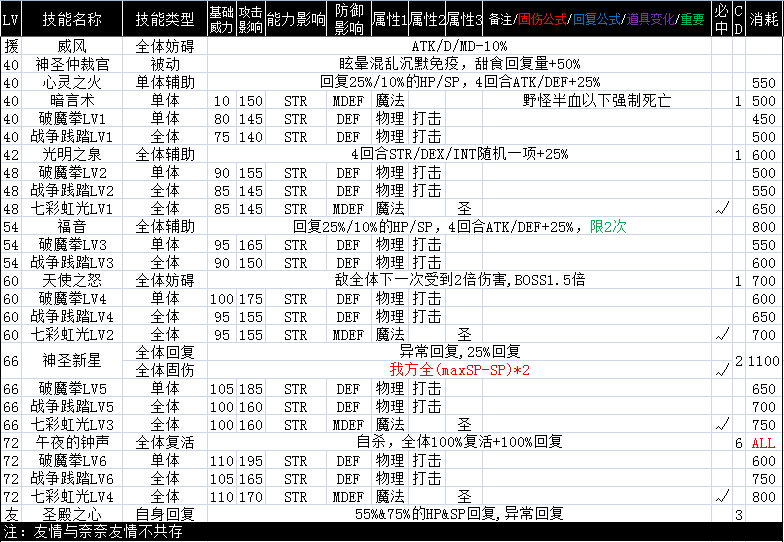The height and width of the screenshot is (542, 784).
Task: Select the 破魔拳LV2 skill name
Action: 72,172
